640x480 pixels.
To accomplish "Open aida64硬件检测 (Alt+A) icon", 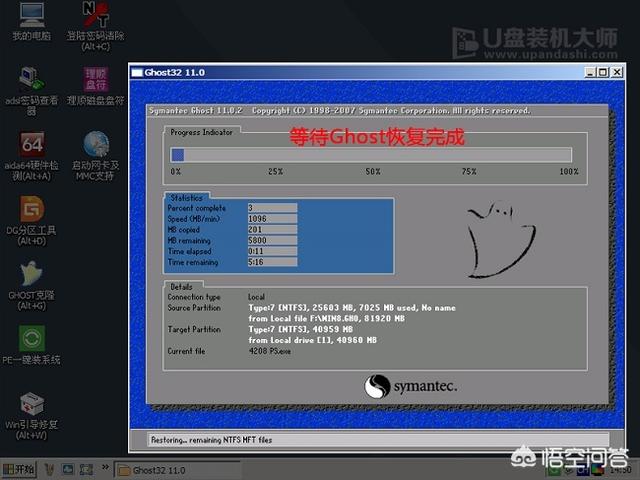I will click(31, 156).
